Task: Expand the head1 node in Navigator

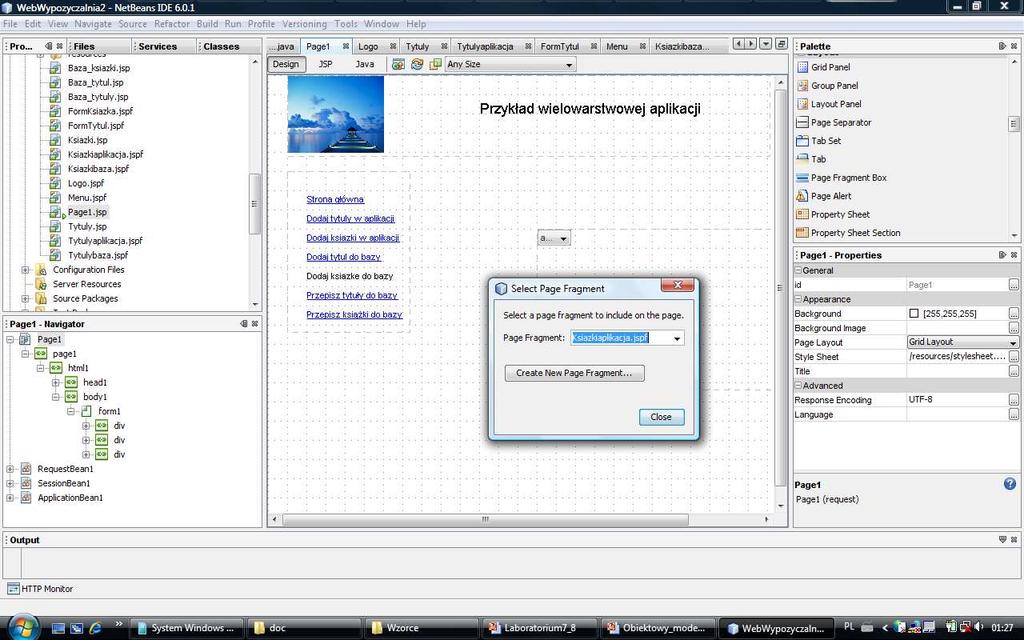Action: coord(56,382)
